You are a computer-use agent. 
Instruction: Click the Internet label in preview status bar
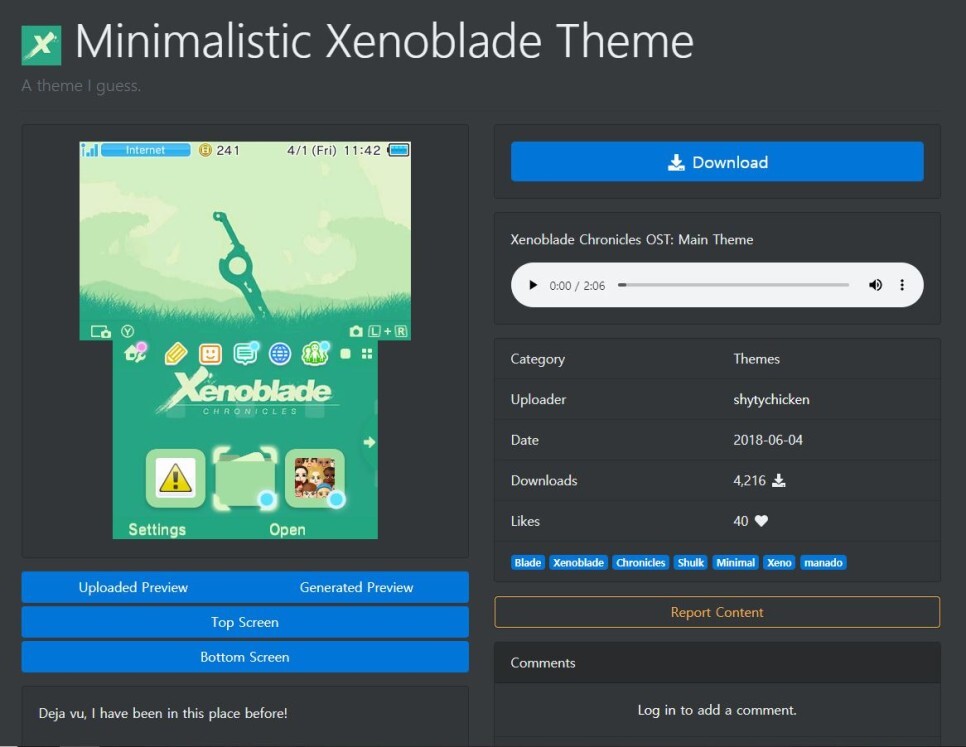click(145, 150)
